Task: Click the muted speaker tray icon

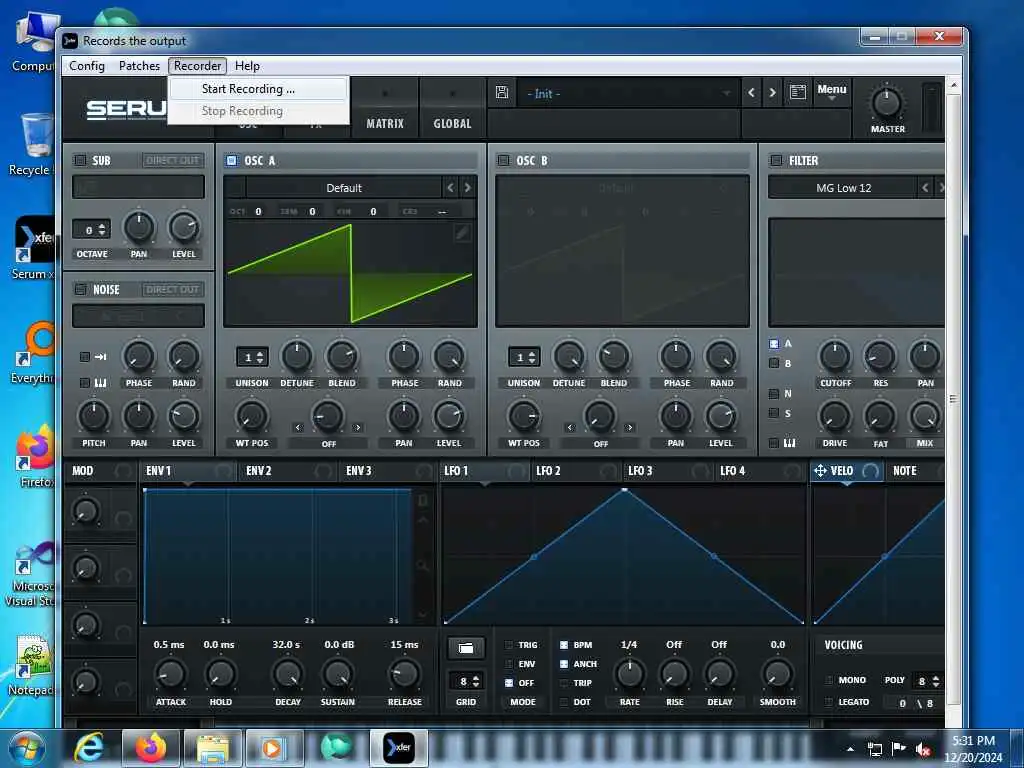Action: click(923, 750)
